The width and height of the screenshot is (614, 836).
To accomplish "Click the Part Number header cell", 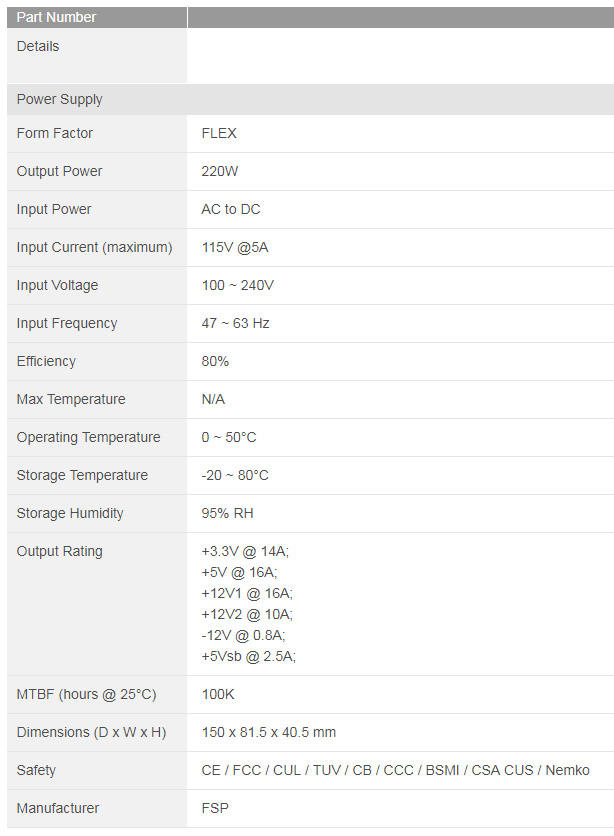I will tap(57, 17).
